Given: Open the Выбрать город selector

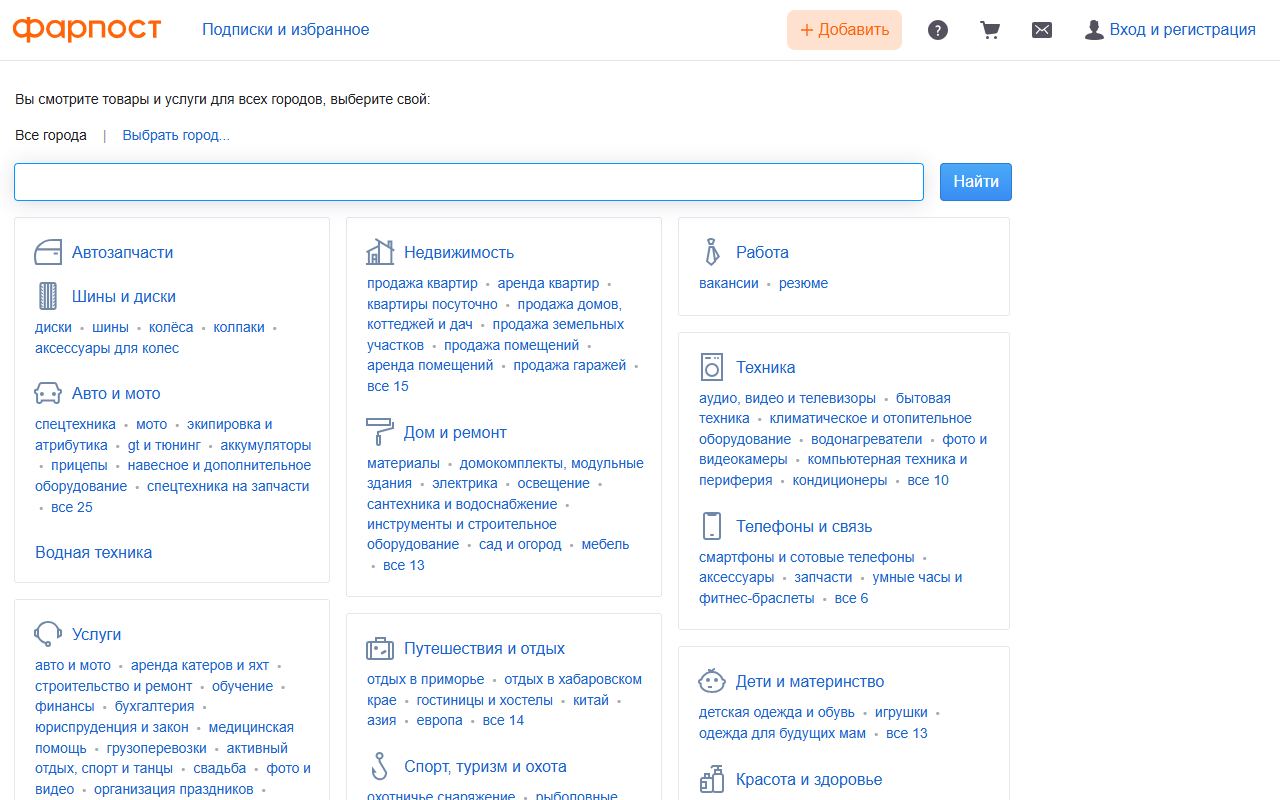Looking at the screenshot, I should pyautogui.click(x=176, y=135).
